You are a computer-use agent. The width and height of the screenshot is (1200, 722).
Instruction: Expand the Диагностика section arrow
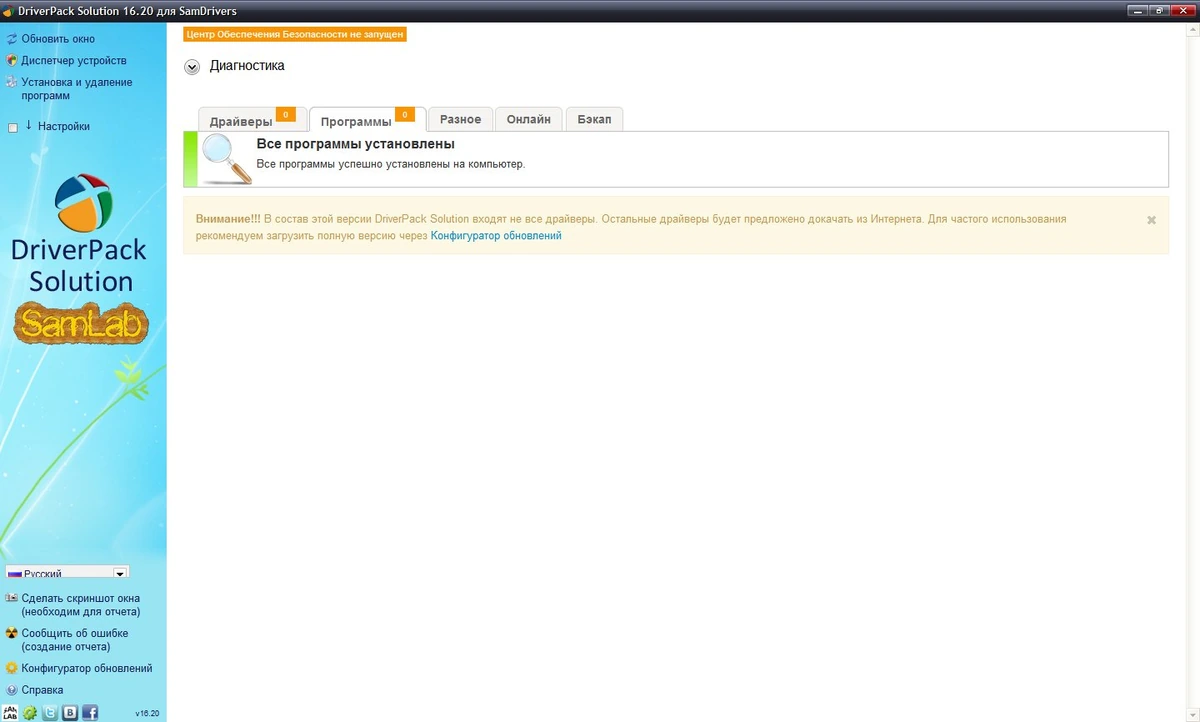pyautogui.click(x=192, y=67)
